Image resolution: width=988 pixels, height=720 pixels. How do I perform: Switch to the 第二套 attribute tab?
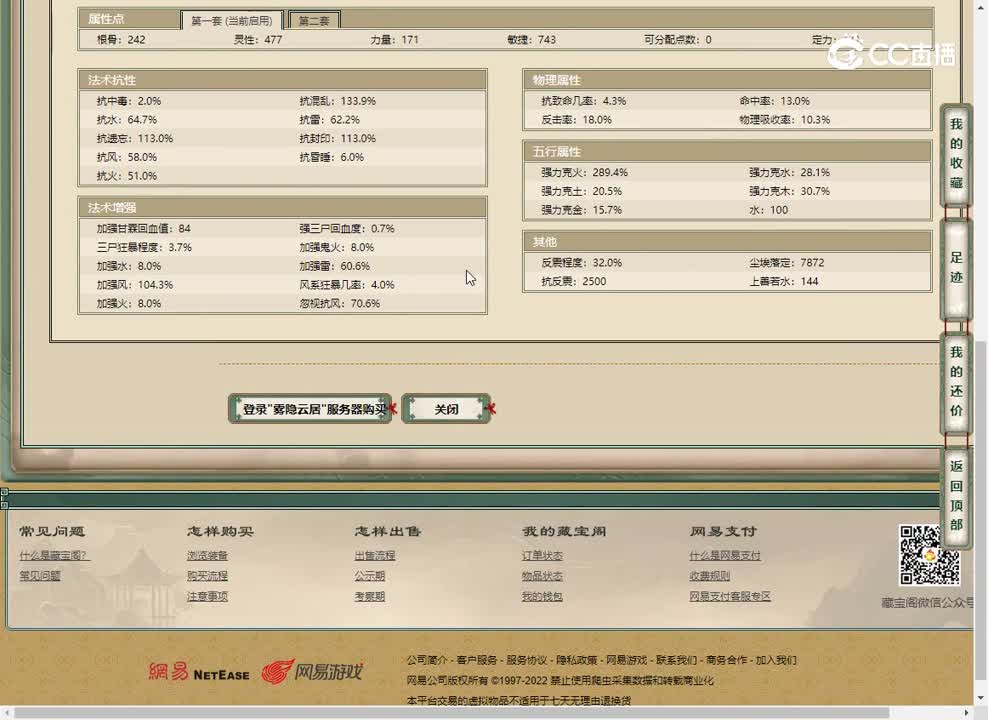tap(314, 18)
